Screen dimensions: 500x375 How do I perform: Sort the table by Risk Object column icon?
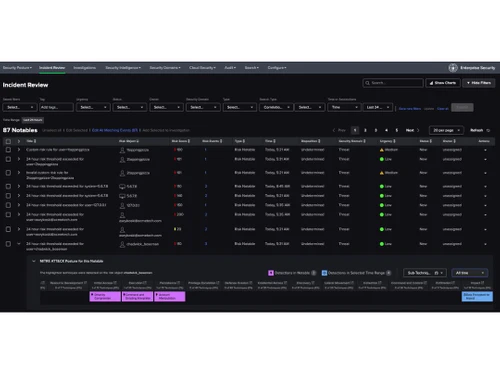coord(138,141)
